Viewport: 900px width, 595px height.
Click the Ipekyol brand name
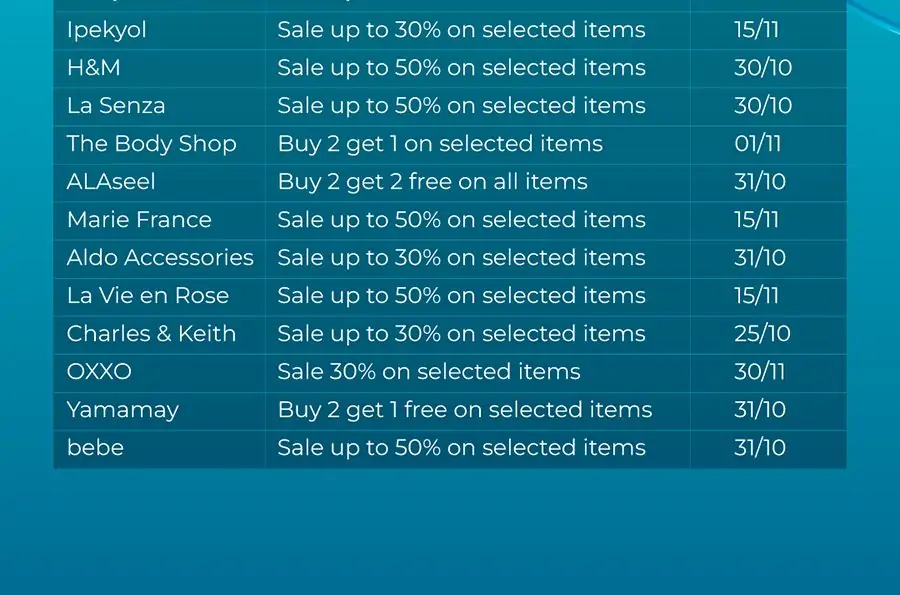(107, 30)
